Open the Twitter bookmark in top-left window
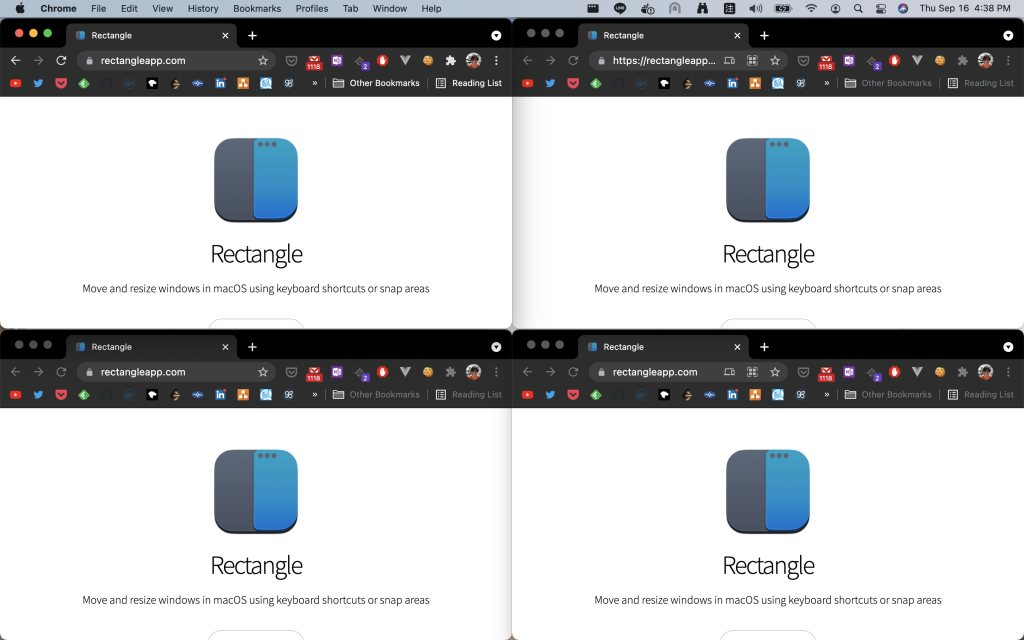 pos(39,83)
